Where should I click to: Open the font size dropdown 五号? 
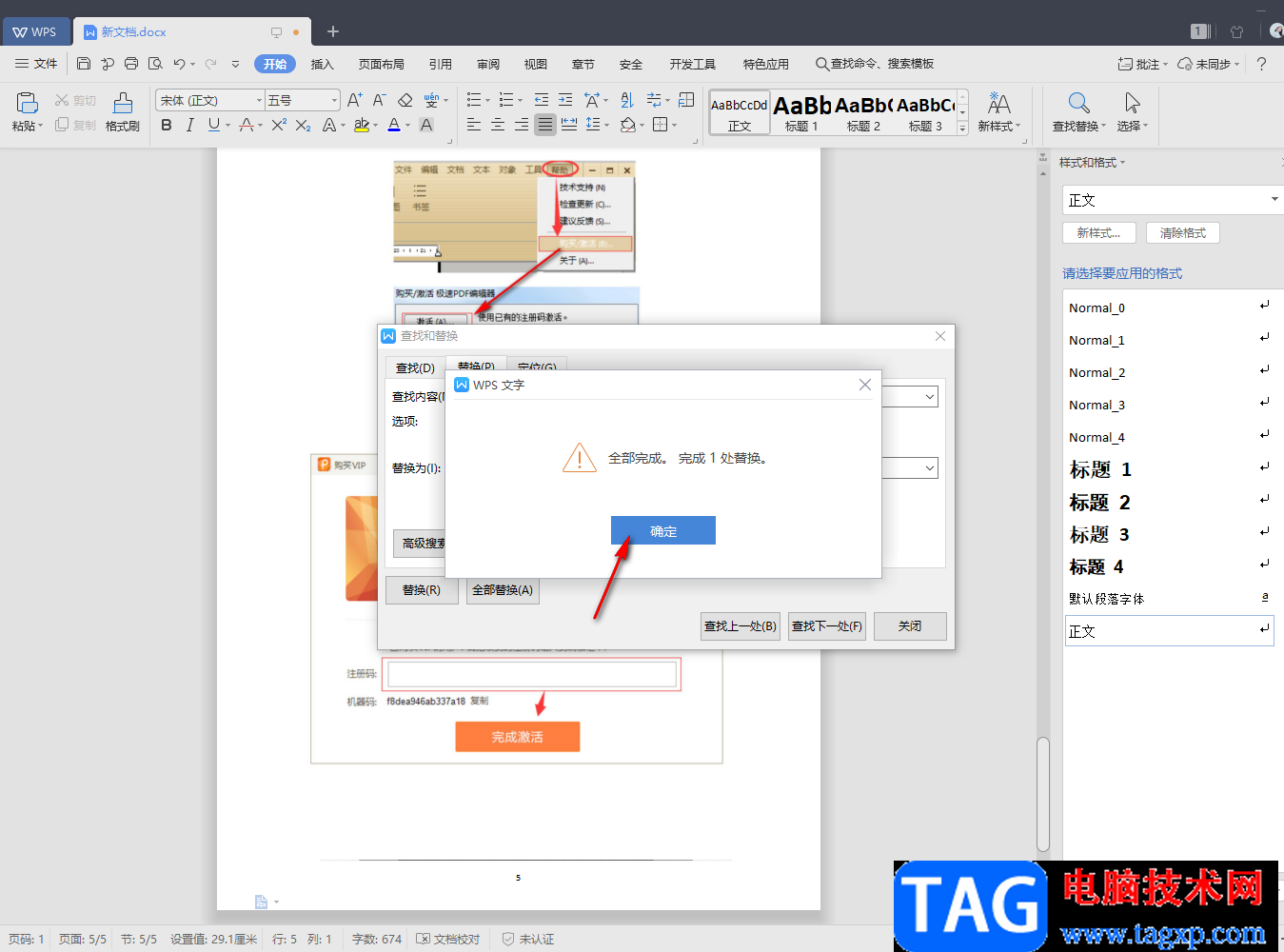tap(334, 100)
